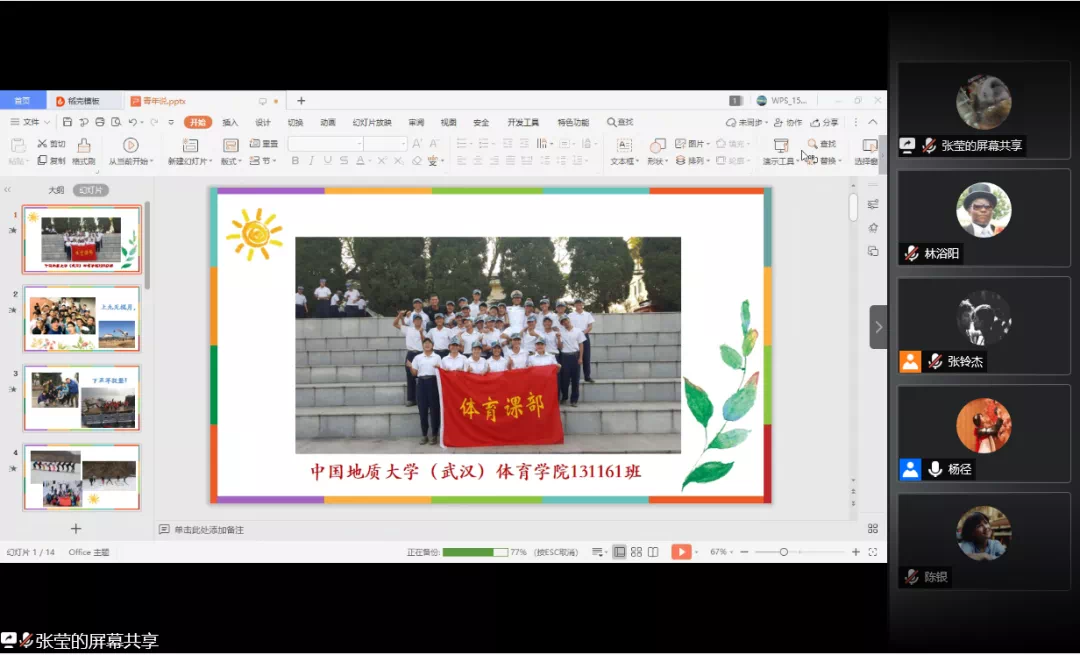Image resolution: width=1080 pixels, height=655 pixels.
Task: Click the Save icon on quick toolbar
Action: click(67, 121)
